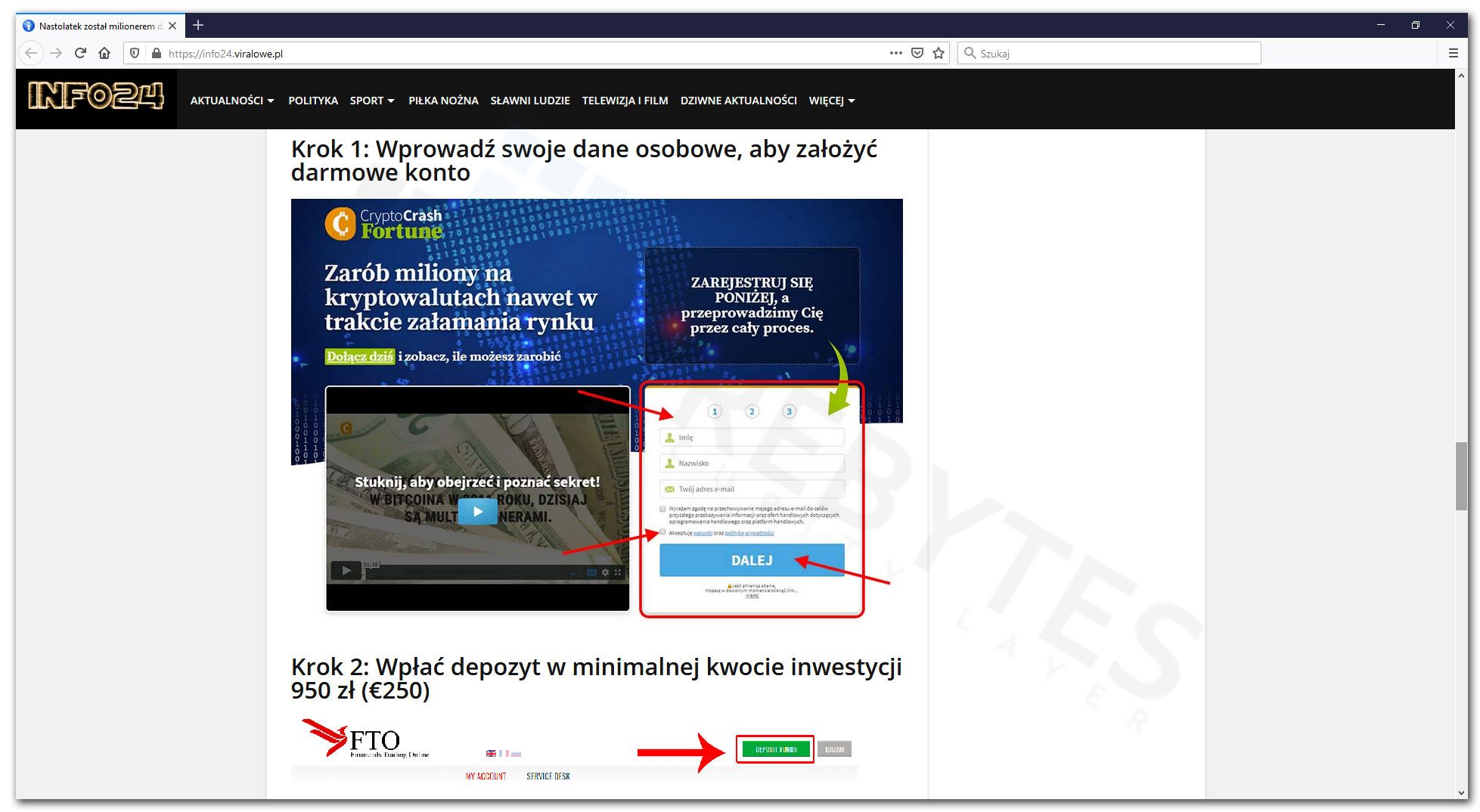Screen dimensions: 1480x812
Task: Close the Nastolatek został milionerem tab
Action: [172, 25]
